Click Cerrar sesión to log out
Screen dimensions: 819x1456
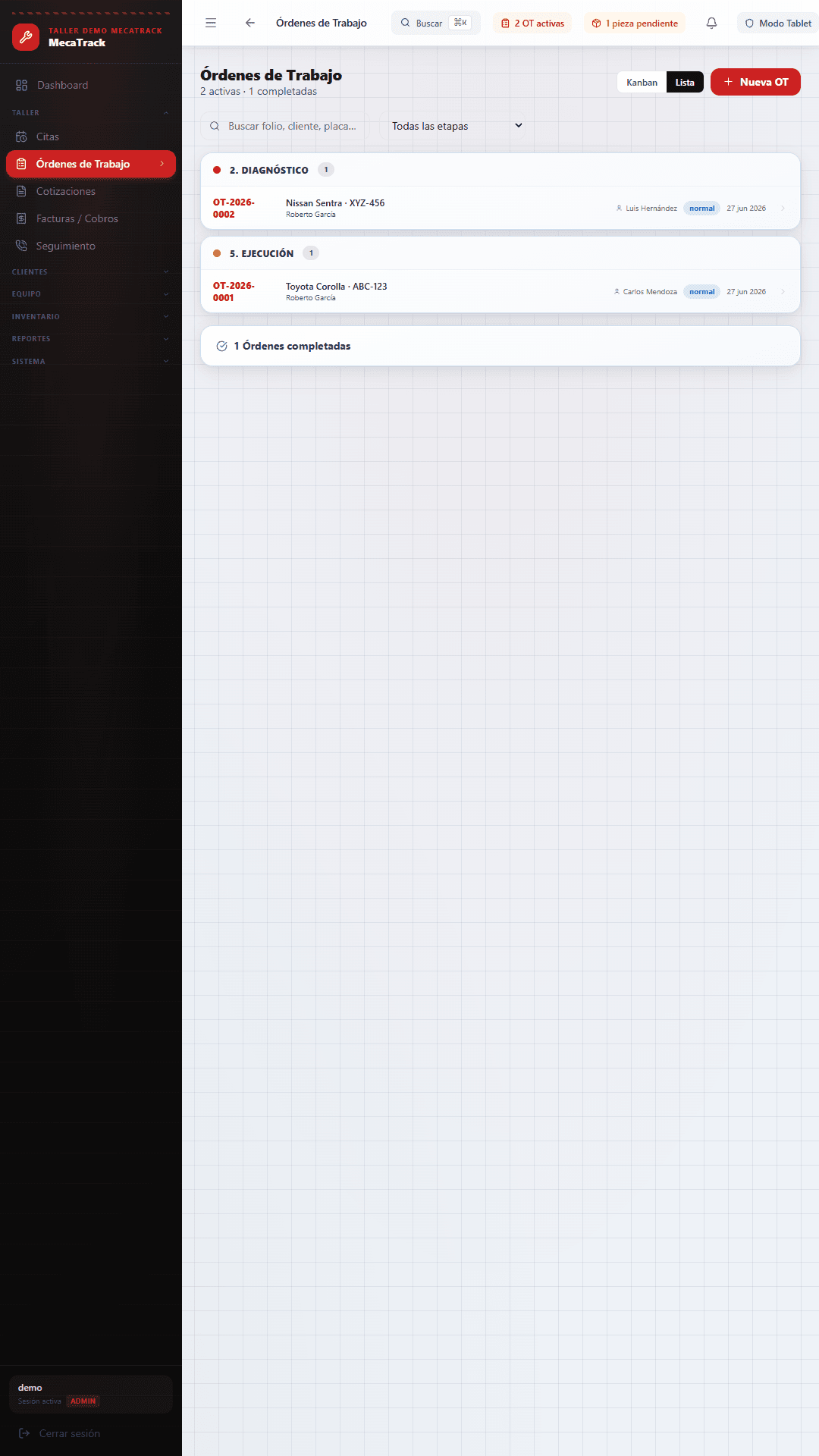91,1433
